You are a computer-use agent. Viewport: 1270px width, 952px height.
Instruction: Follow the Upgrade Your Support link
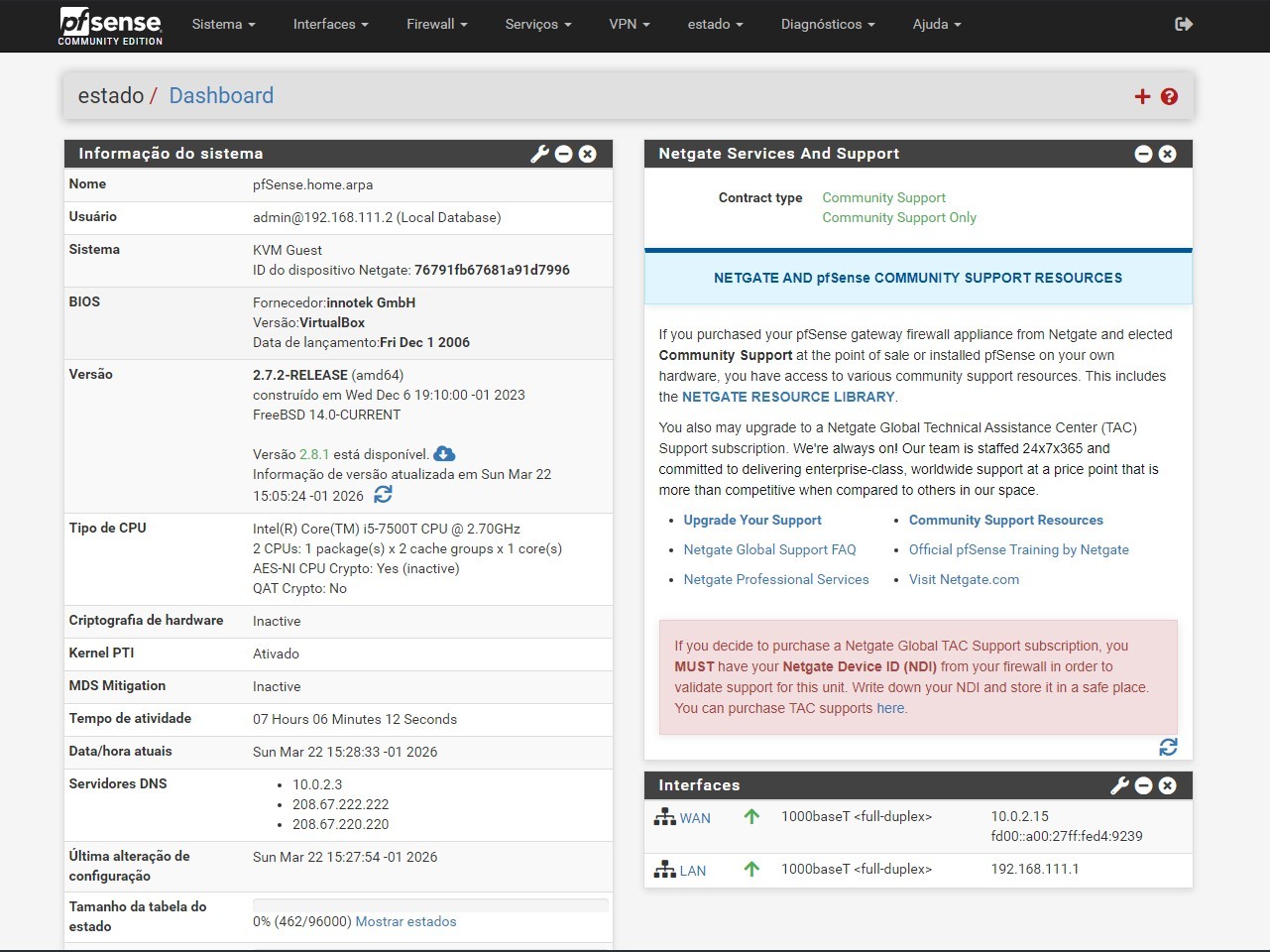coord(752,520)
